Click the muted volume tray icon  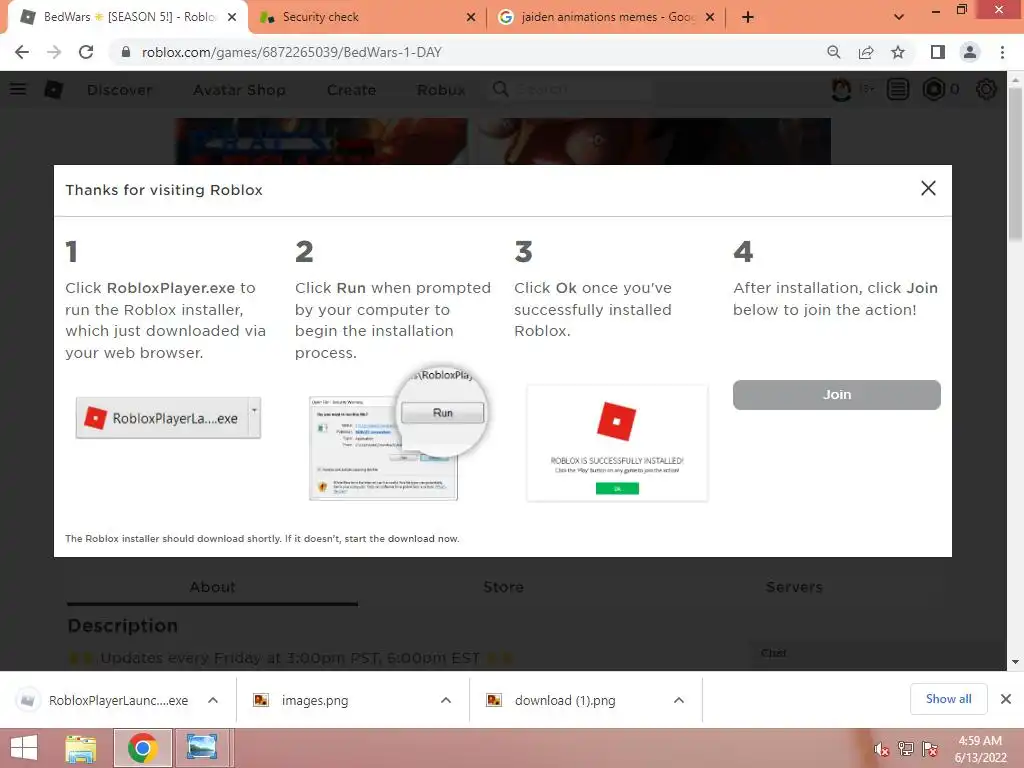881,748
